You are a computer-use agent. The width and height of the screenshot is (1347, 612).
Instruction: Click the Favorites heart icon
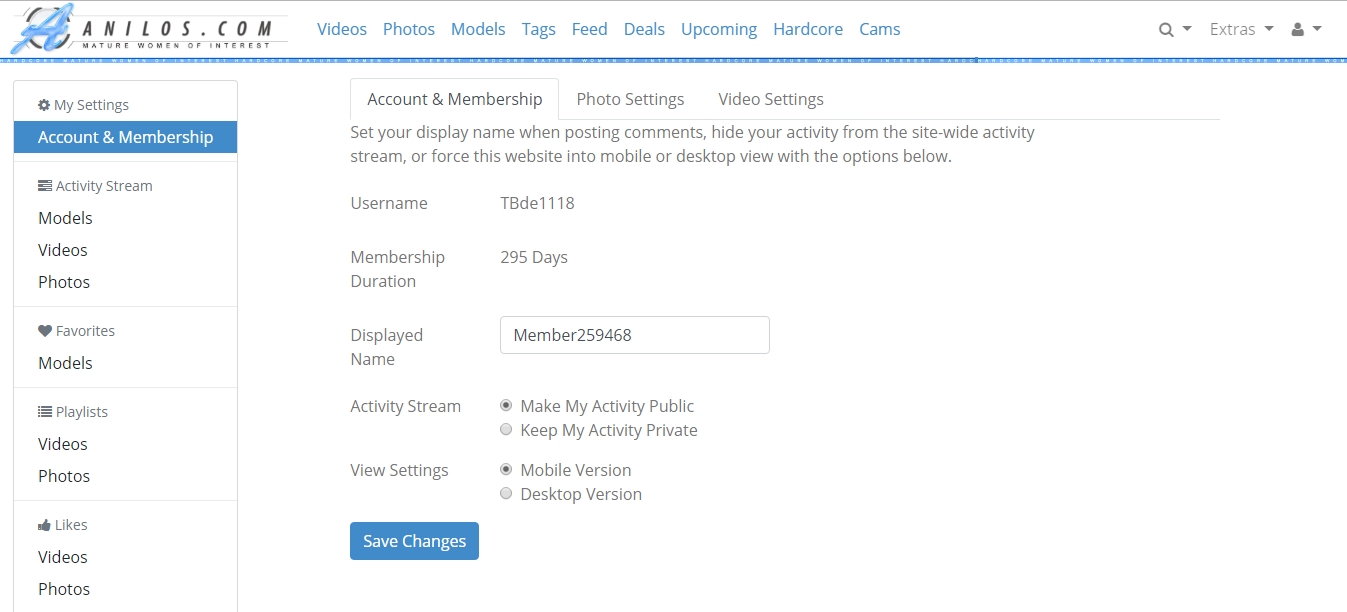(44, 331)
